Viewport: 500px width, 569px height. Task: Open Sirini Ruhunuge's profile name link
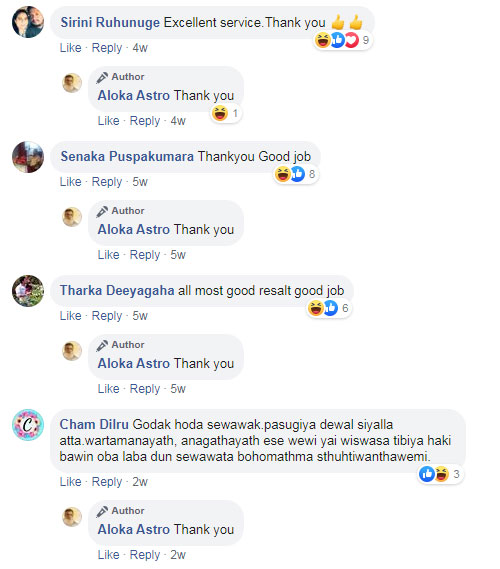click(x=110, y=22)
